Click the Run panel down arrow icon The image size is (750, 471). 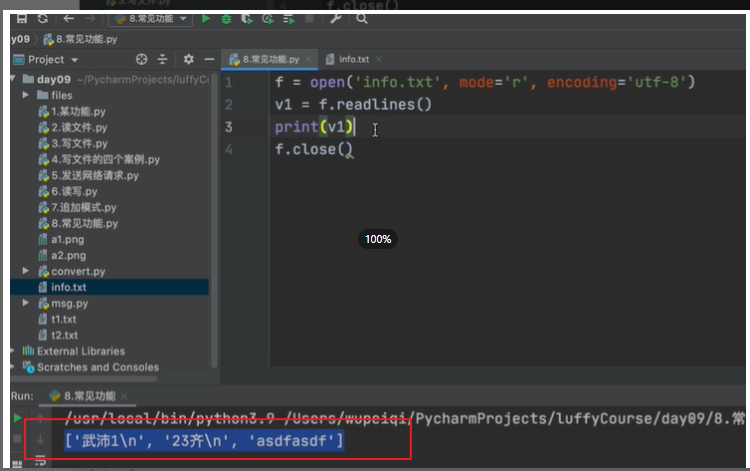[x=41, y=439]
